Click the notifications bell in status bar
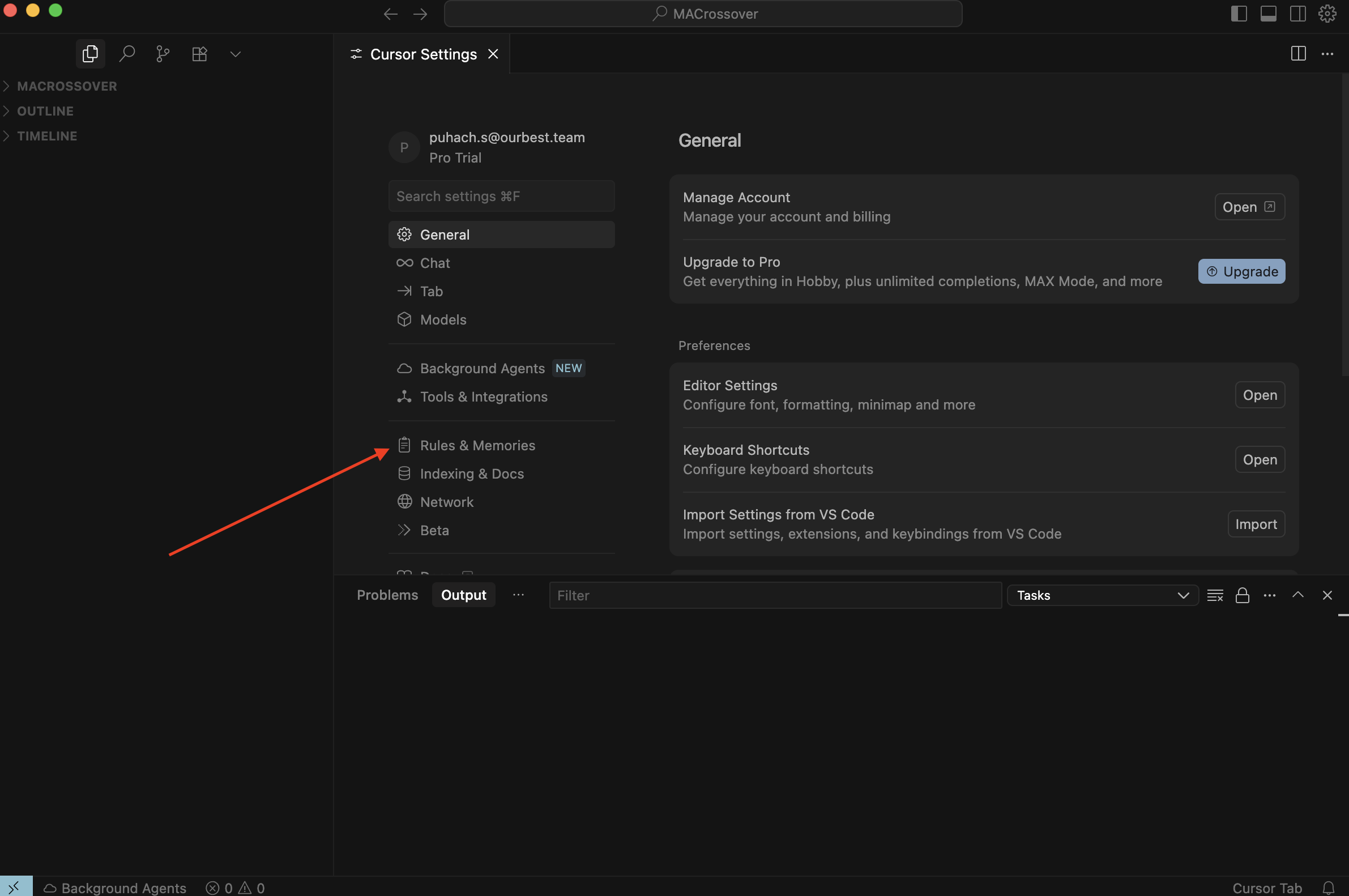The height and width of the screenshot is (896, 1349). pyautogui.click(x=1329, y=888)
